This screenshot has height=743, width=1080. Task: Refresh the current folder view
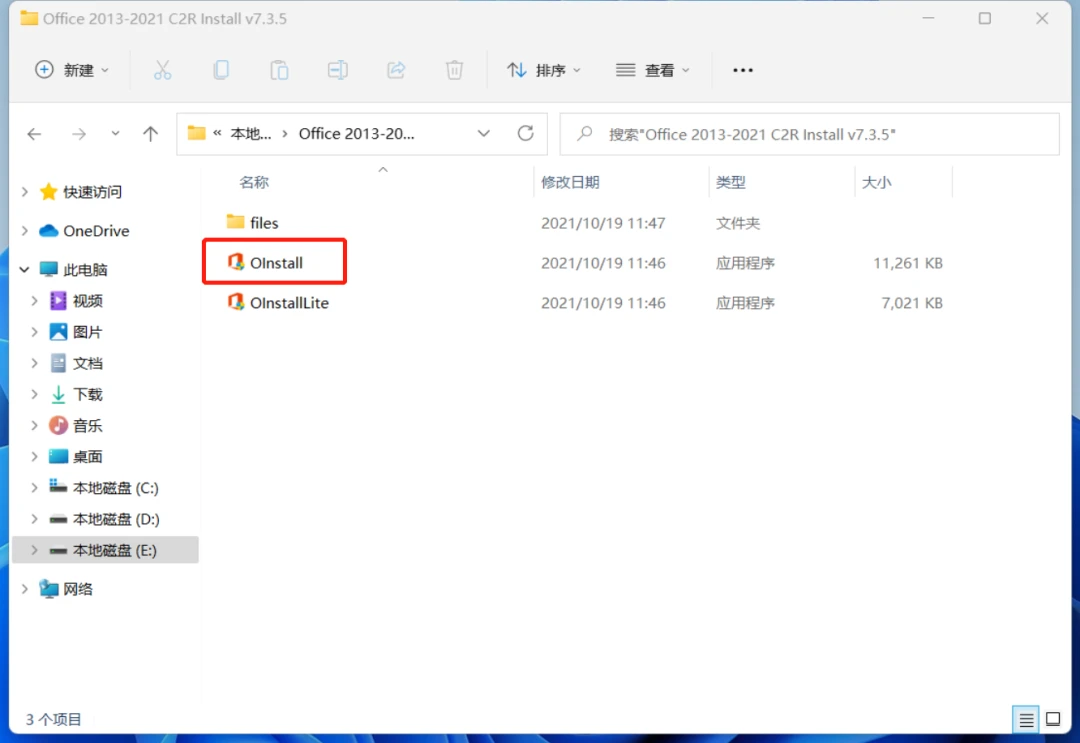click(x=526, y=133)
